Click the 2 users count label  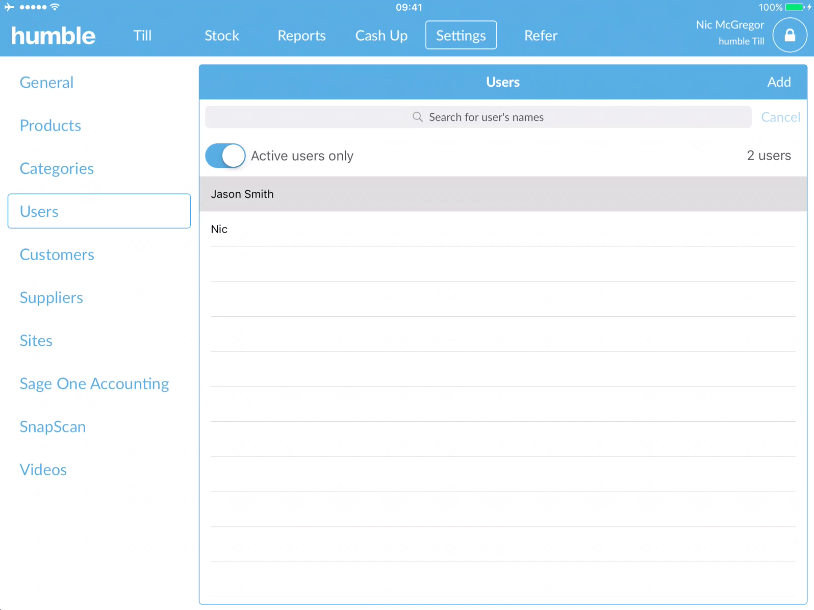click(x=768, y=156)
